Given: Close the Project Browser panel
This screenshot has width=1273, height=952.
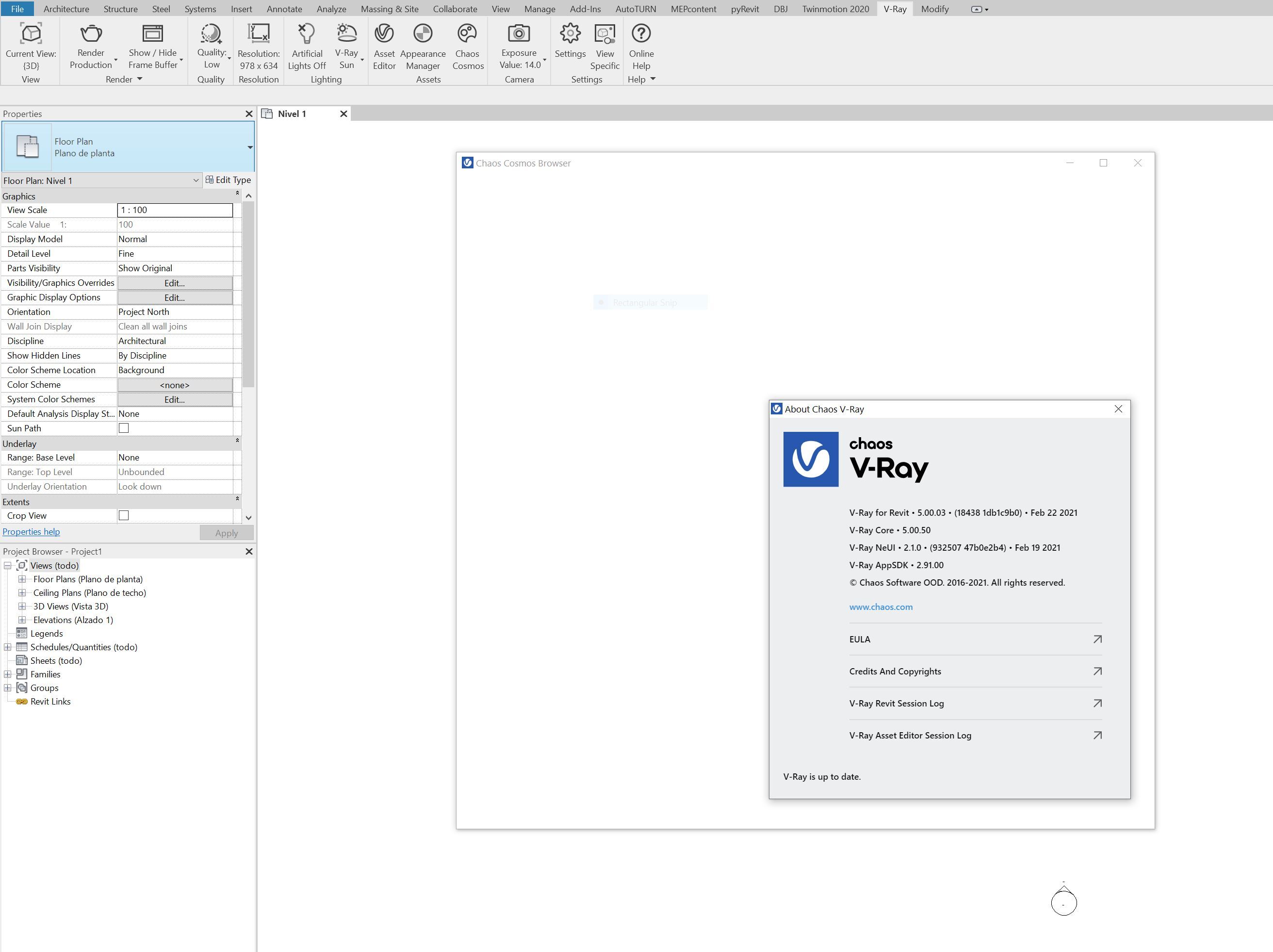Looking at the screenshot, I should tap(249, 551).
